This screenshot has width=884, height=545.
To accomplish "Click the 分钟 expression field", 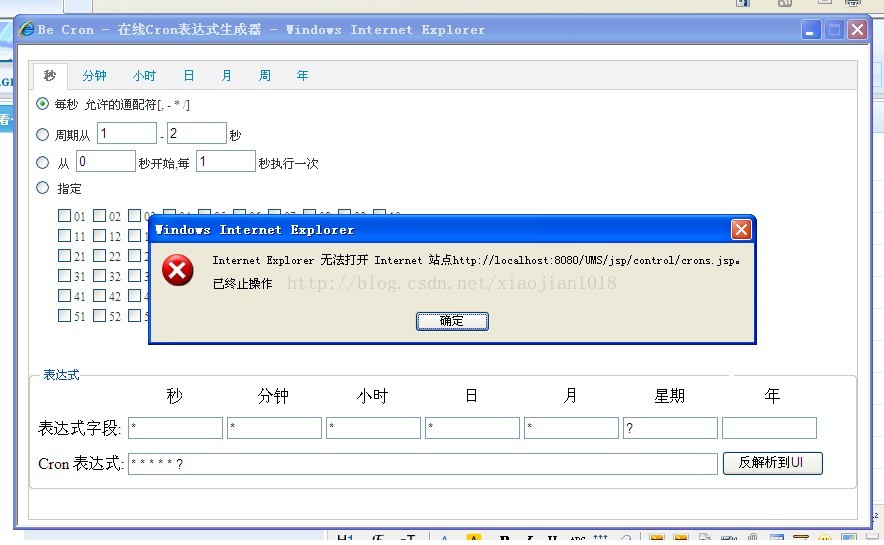I will (275, 428).
